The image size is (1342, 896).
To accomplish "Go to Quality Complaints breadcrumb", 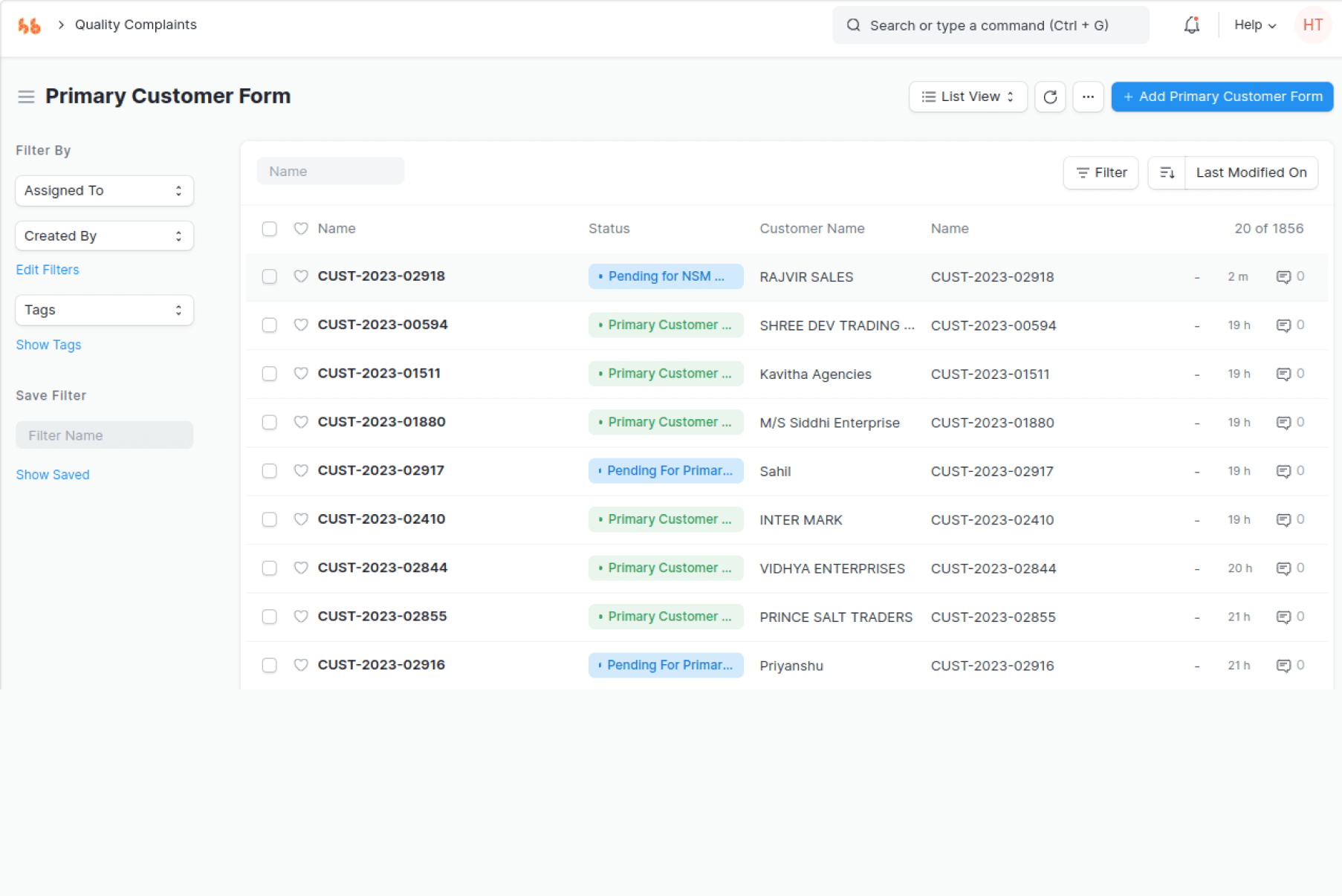I will pyautogui.click(x=135, y=25).
